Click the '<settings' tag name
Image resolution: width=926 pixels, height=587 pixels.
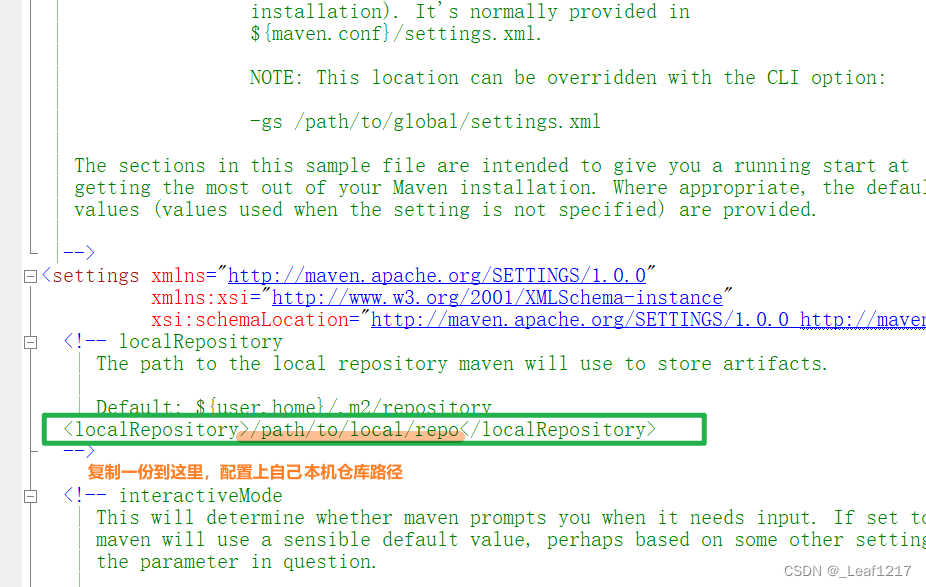coord(90,276)
